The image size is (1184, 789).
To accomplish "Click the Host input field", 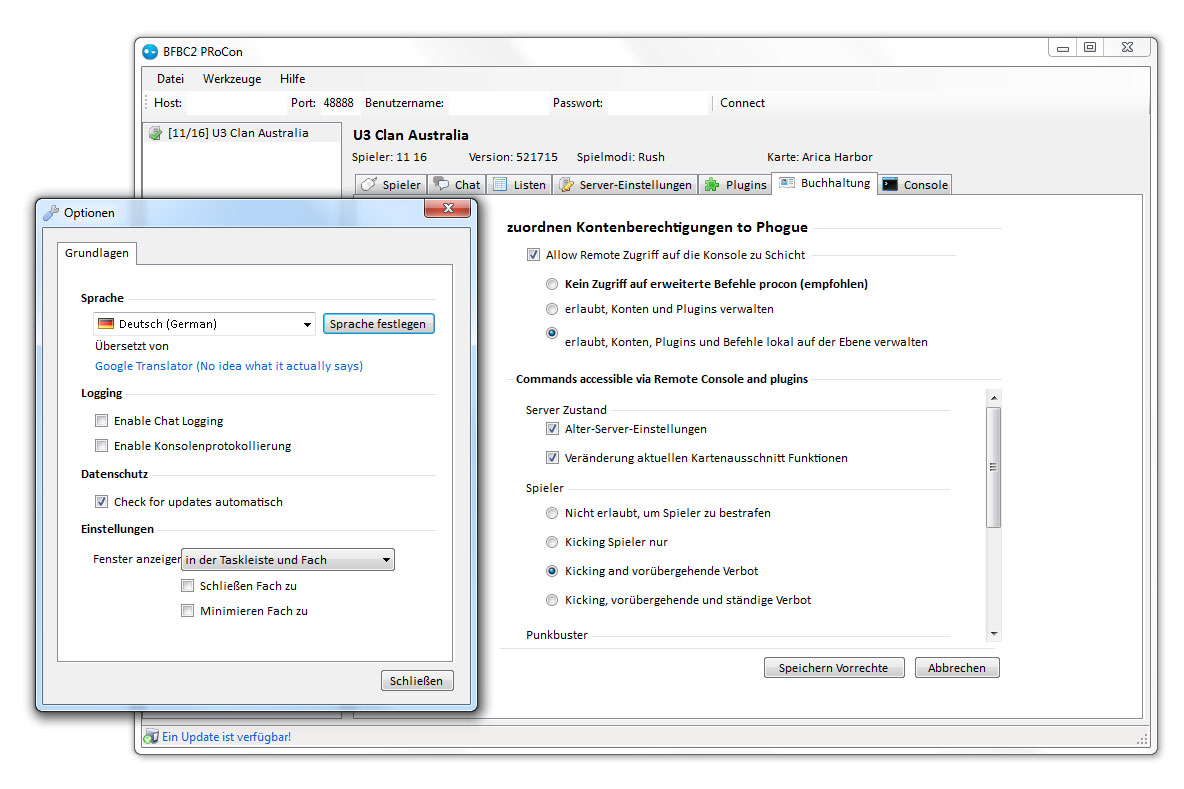I will click(x=235, y=103).
